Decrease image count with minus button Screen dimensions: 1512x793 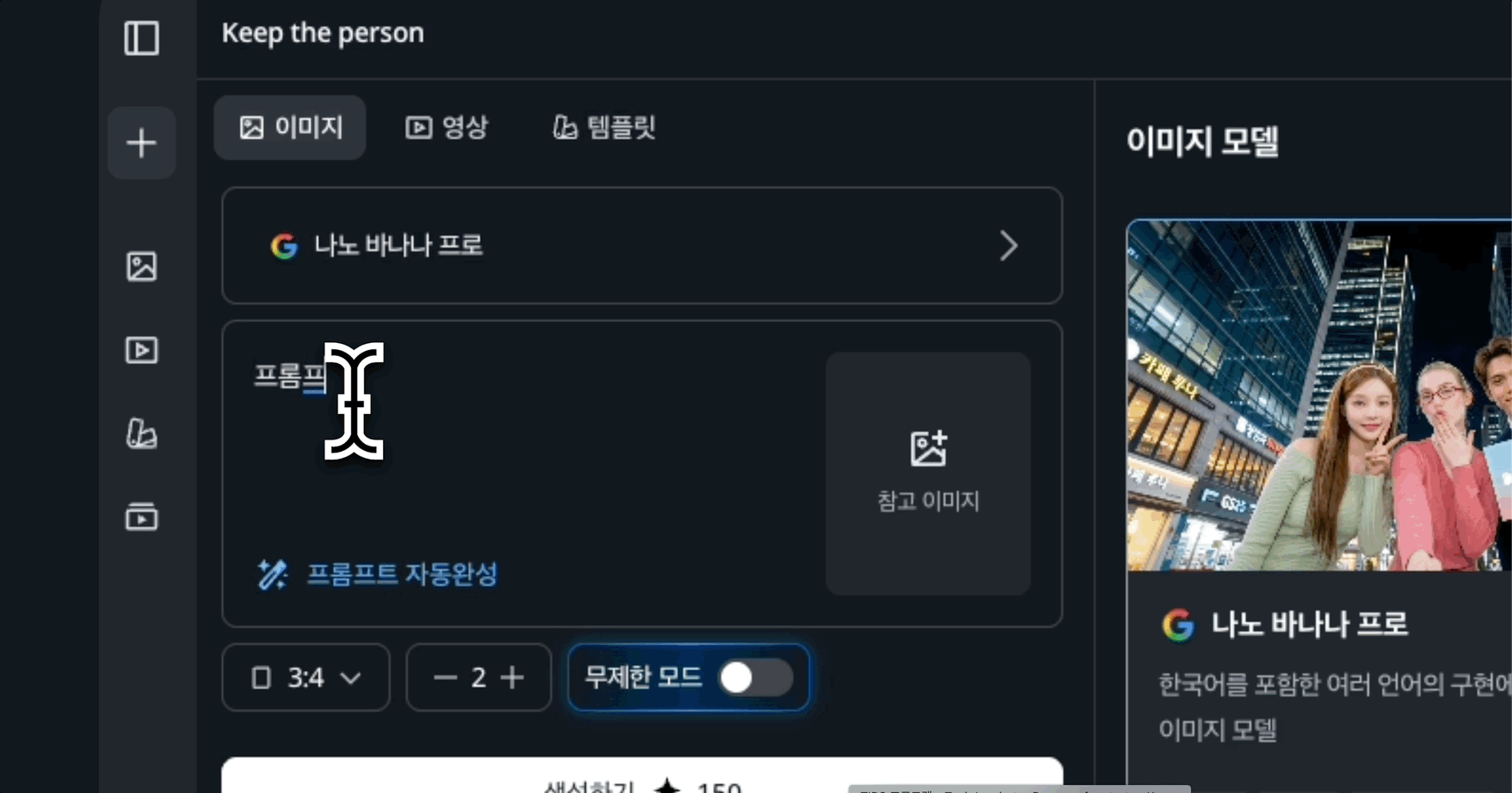pos(446,677)
